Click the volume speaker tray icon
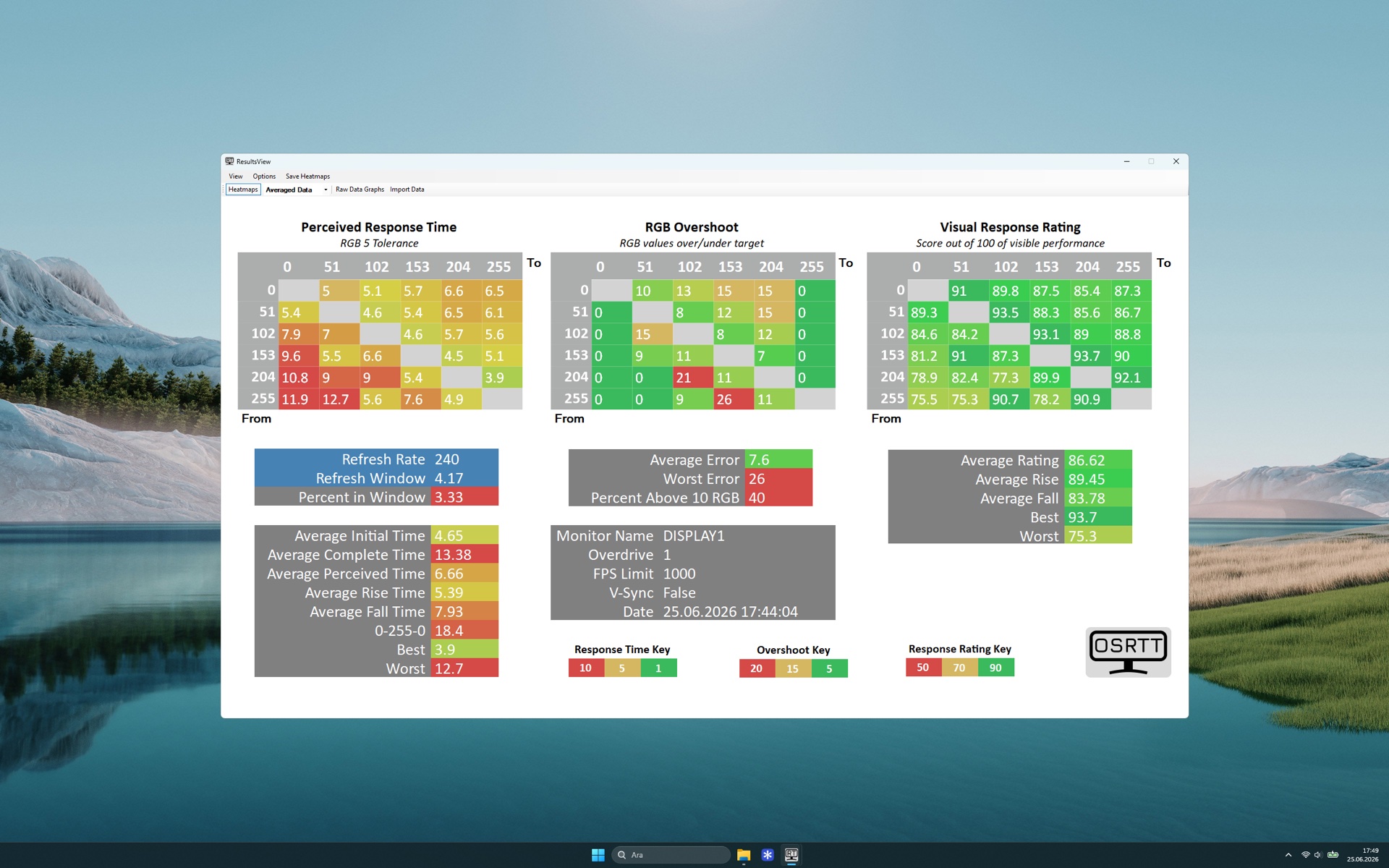Image resolution: width=1389 pixels, height=868 pixels. click(x=1318, y=855)
